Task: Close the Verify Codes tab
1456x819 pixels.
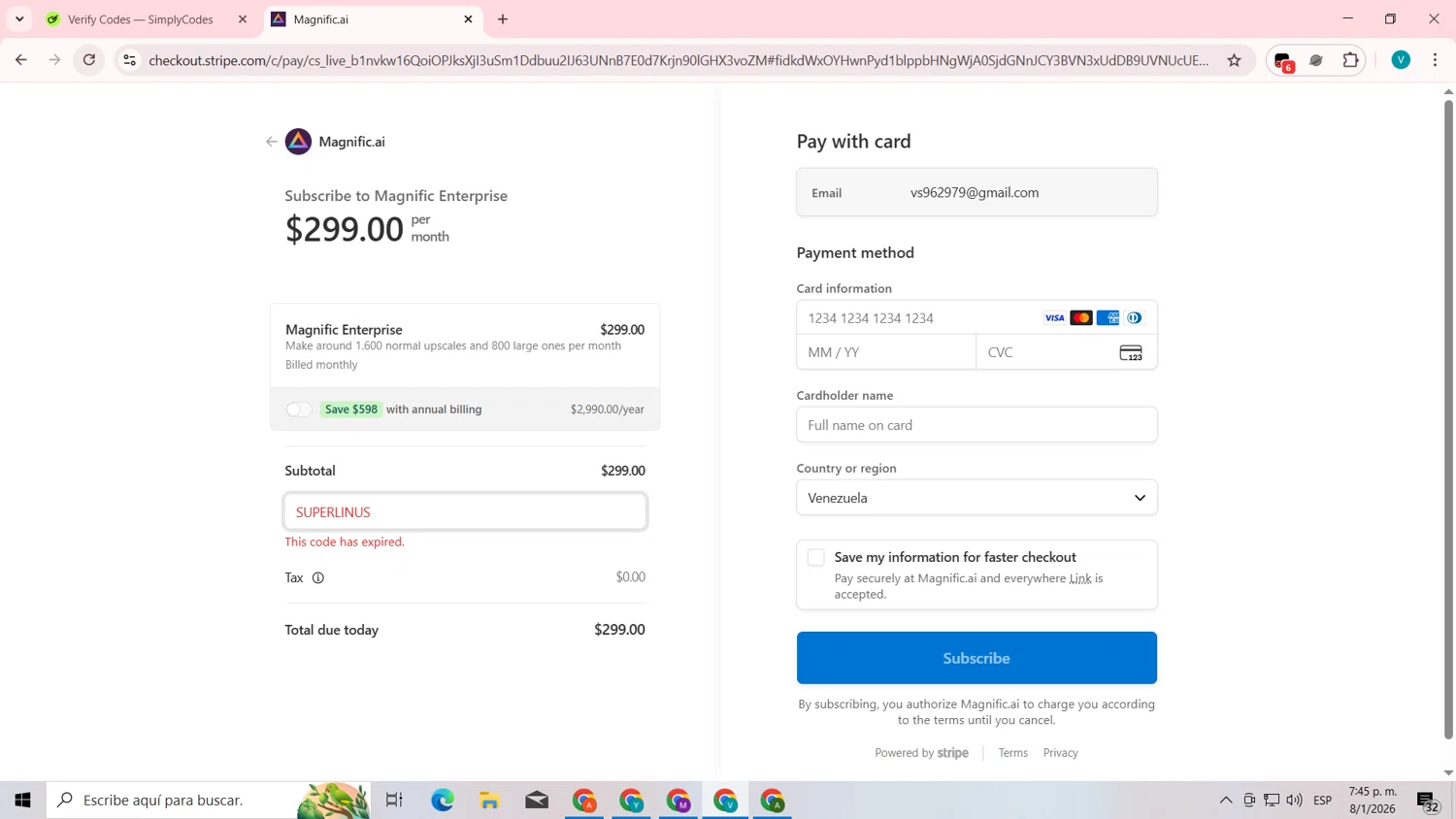Action: (243, 19)
